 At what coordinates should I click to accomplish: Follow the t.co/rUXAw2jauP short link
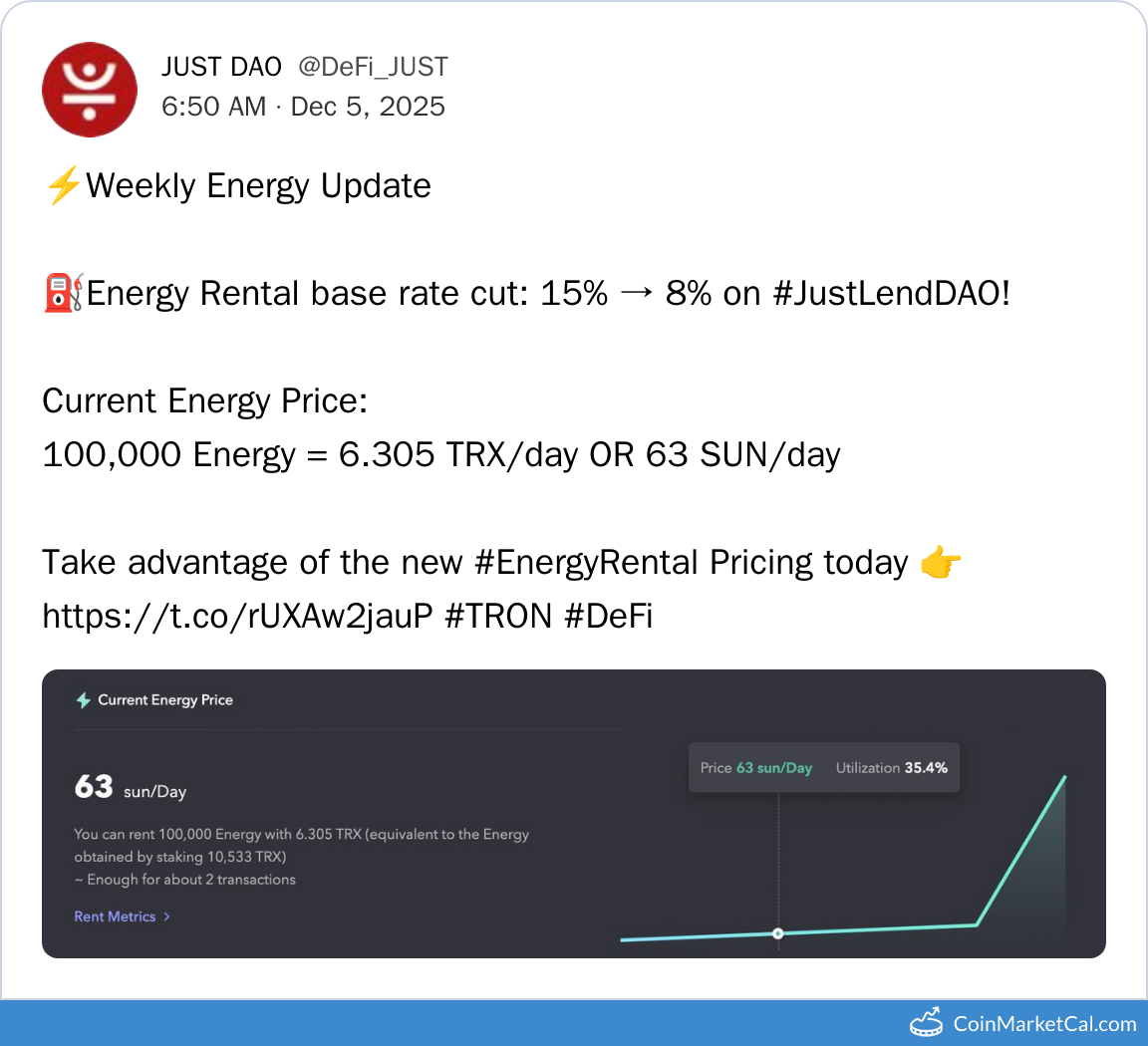tap(237, 617)
